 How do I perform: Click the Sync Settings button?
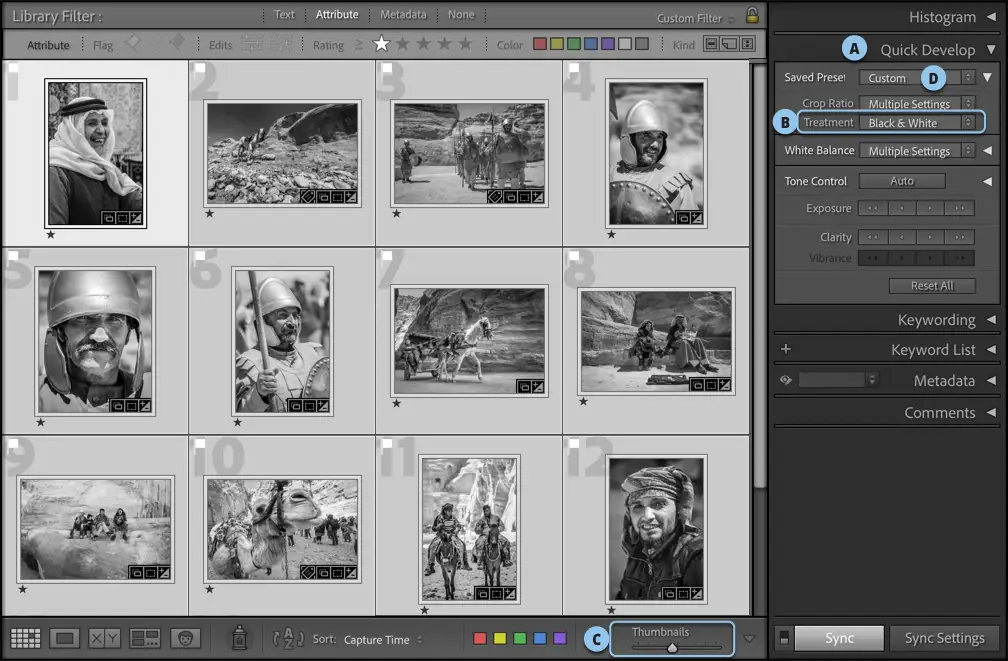[x=944, y=638]
